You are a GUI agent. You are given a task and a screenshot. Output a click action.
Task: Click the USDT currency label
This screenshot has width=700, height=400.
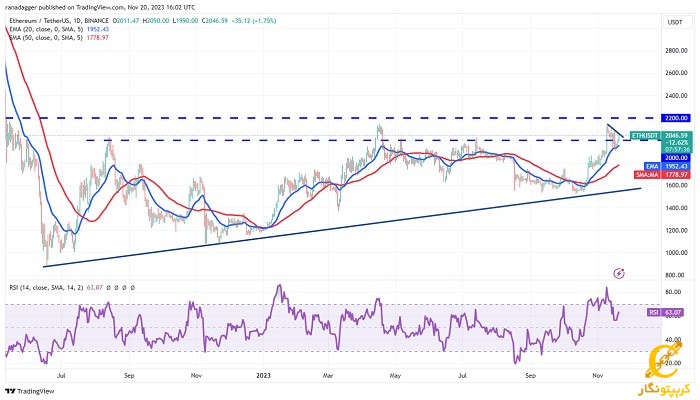coord(675,22)
